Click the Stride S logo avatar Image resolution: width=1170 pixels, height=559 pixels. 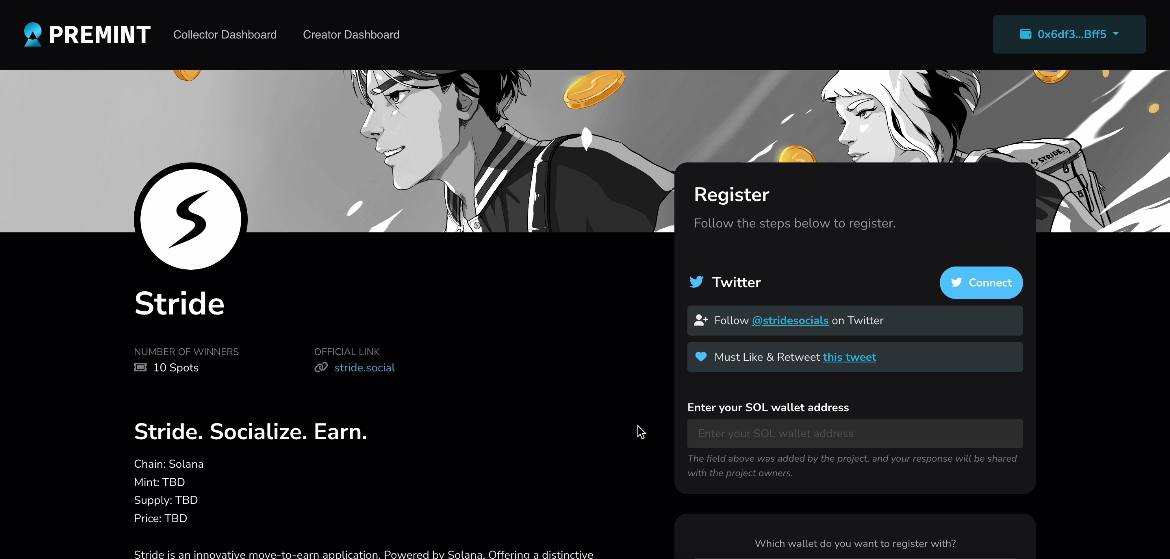point(191,219)
